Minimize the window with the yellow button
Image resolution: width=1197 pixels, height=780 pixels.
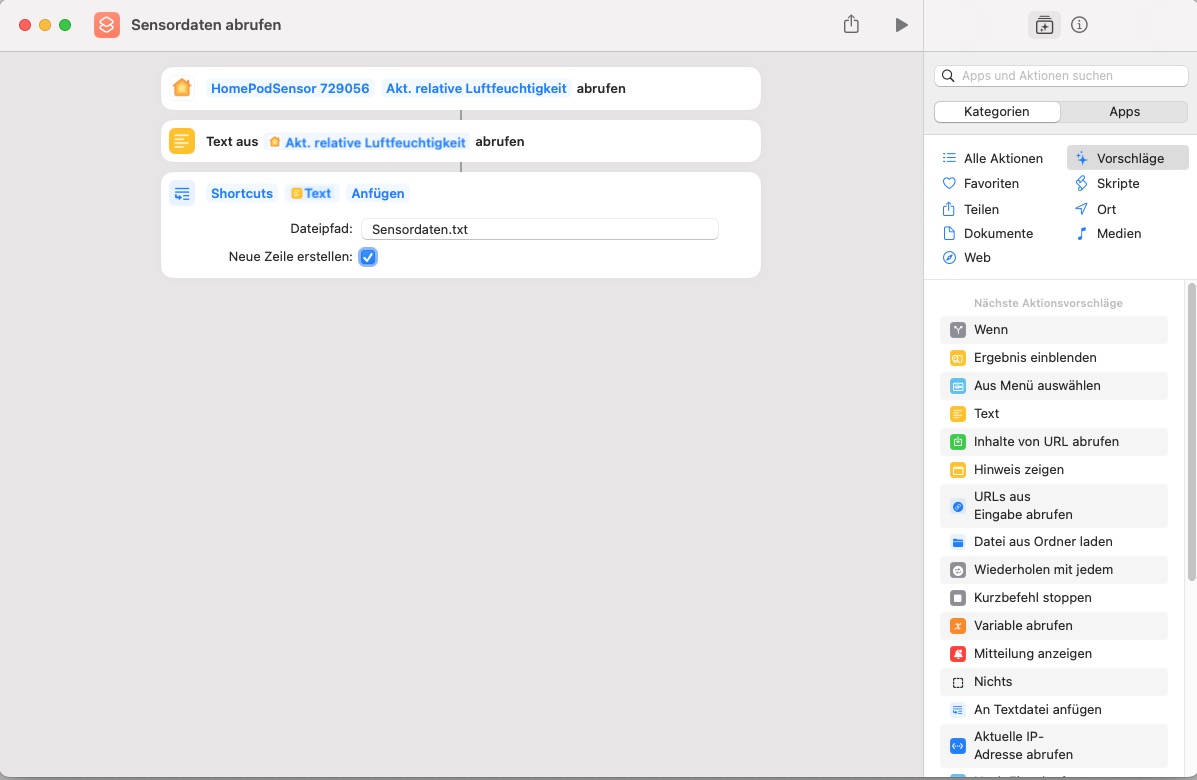(45, 25)
